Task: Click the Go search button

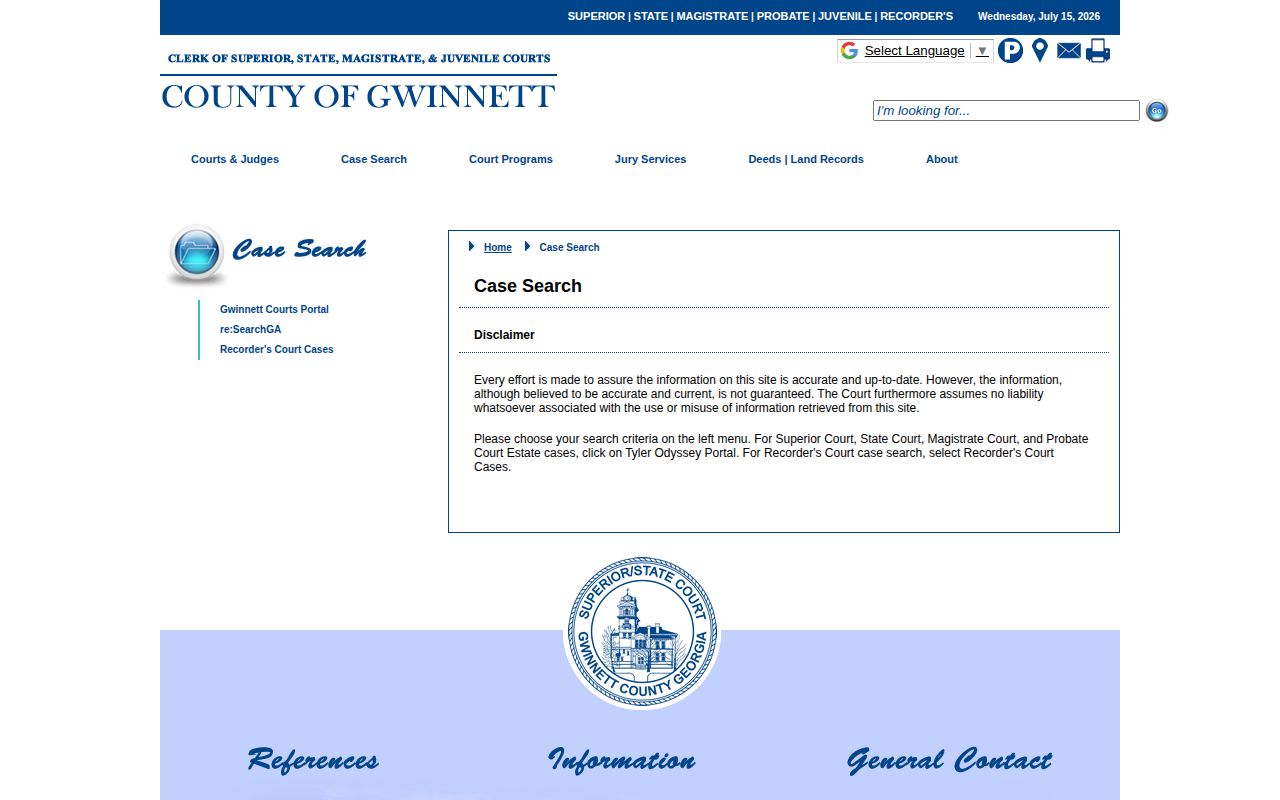Action: [x=1157, y=111]
